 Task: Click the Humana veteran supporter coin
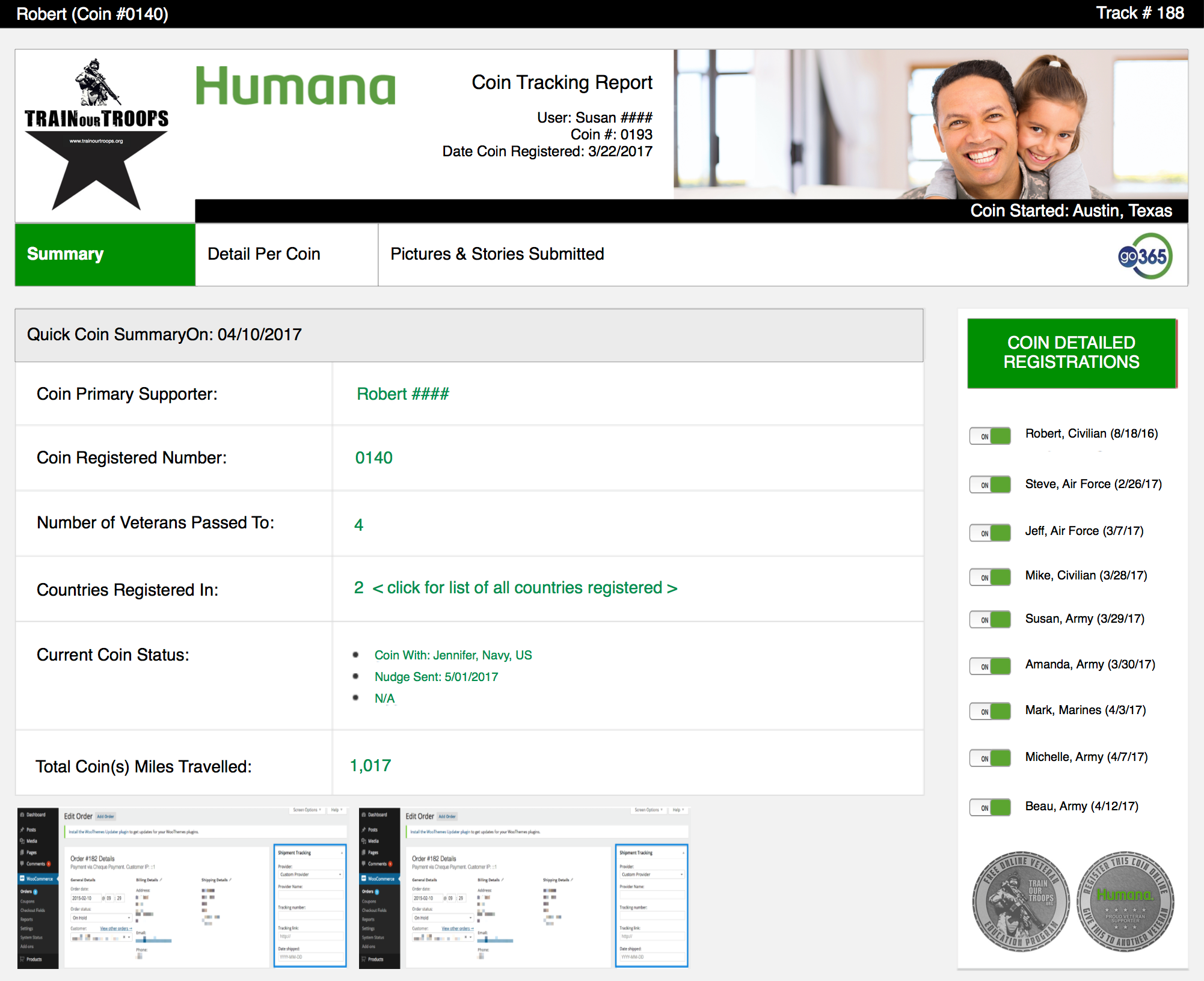coord(1125,901)
